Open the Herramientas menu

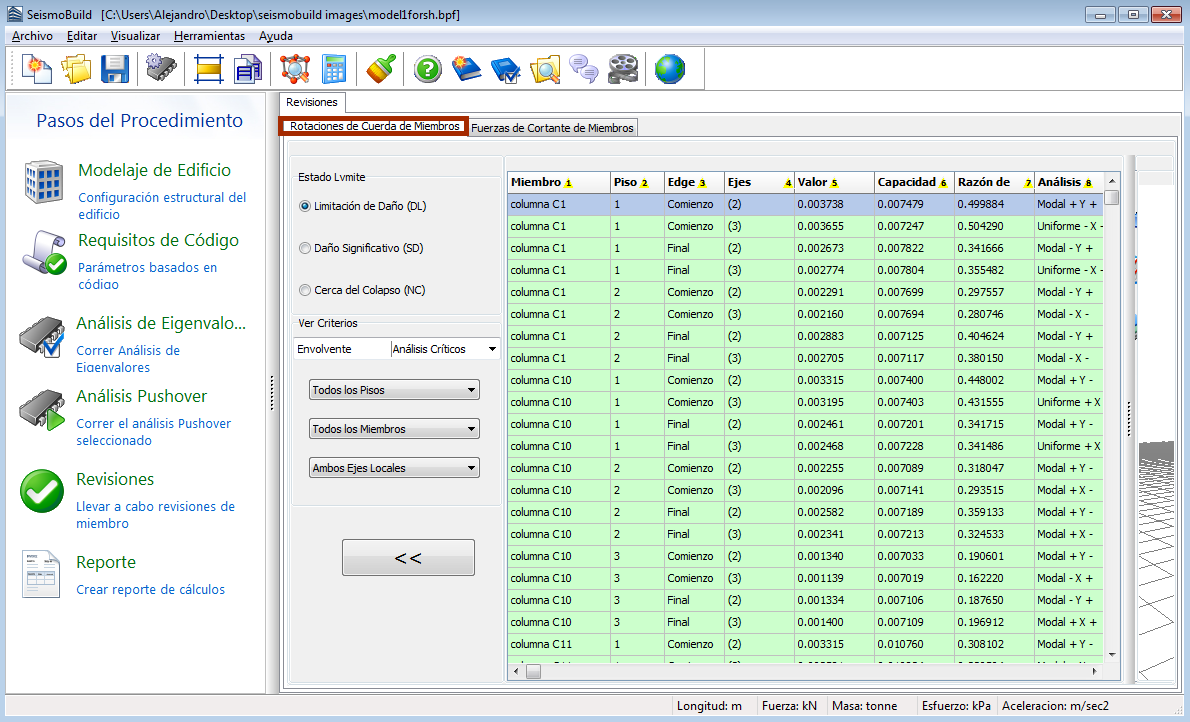pyautogui.click(x=209, y=36)
